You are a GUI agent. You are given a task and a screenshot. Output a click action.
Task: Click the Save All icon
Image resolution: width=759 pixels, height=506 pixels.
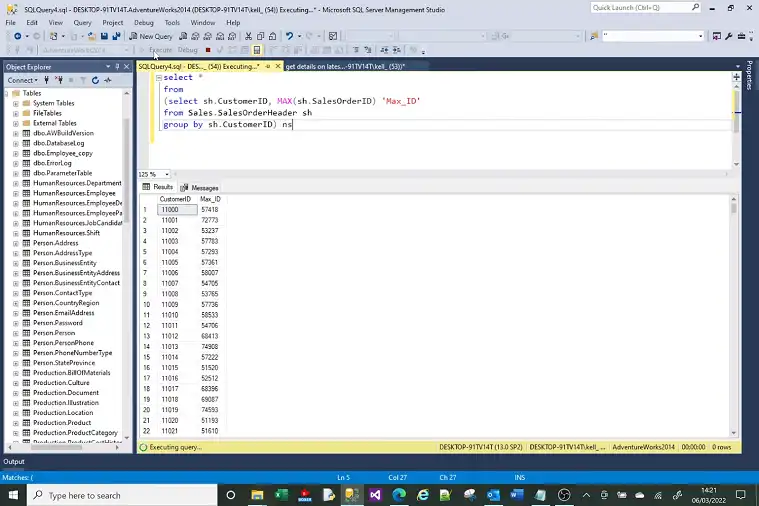(116, 36)
